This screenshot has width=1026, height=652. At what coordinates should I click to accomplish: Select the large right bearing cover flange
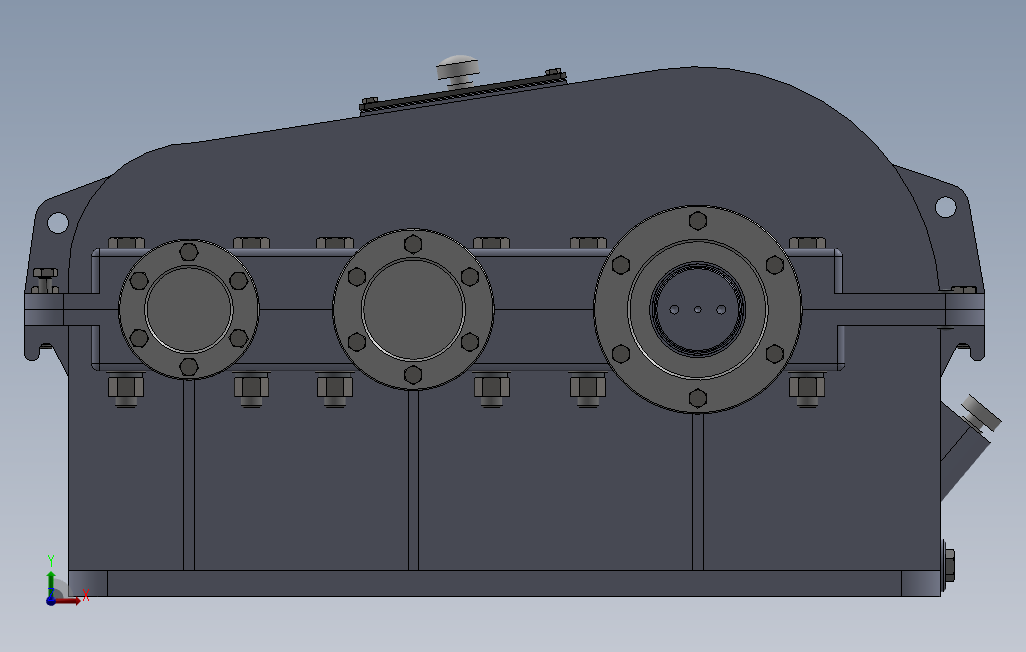pyautogui.click(x=698, y=309)
